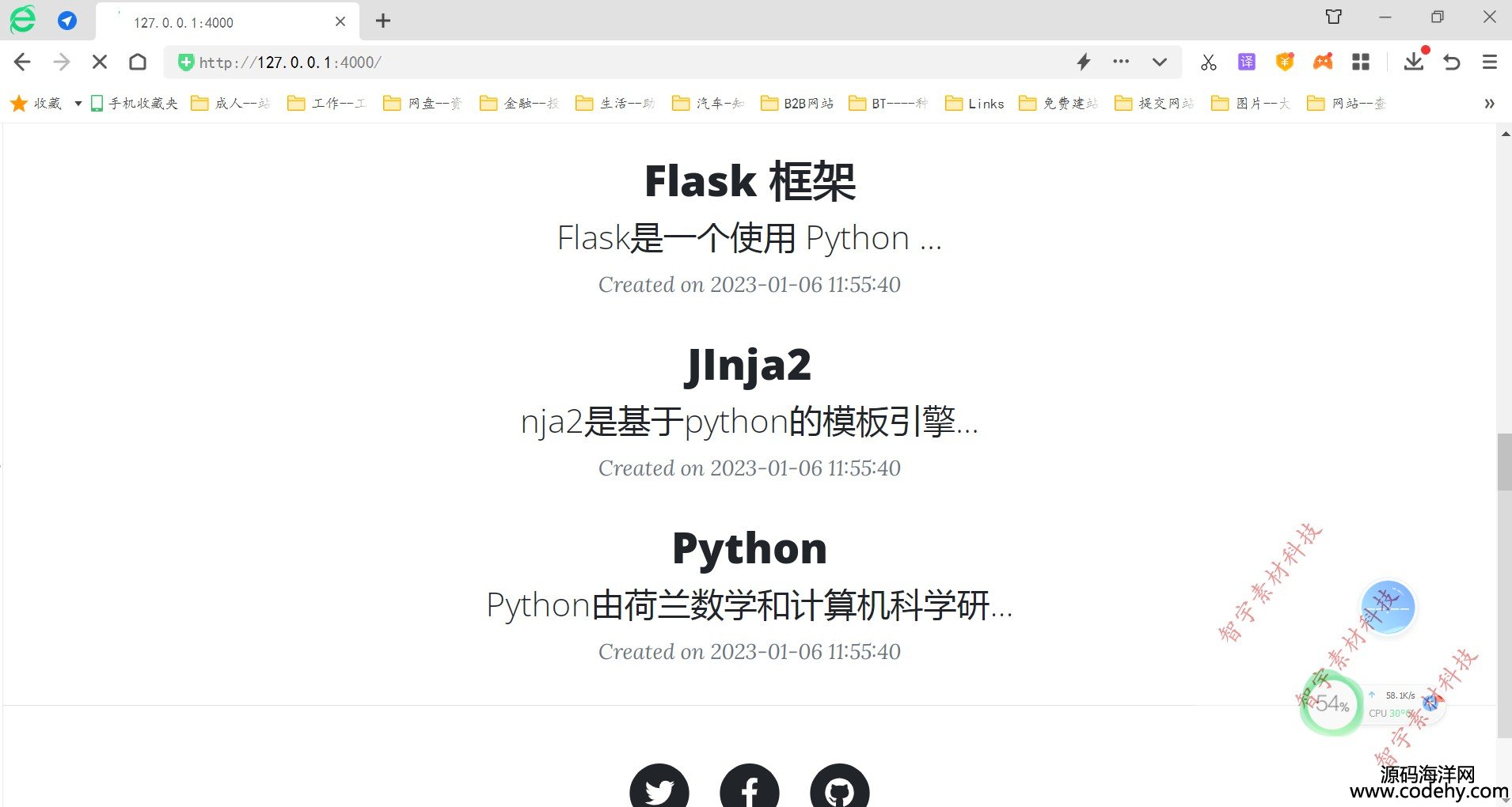This screenshot has width=1512, height=807.
Task: Open the Flask是一个使用 Python subtitle link
Action: [750, 238]
